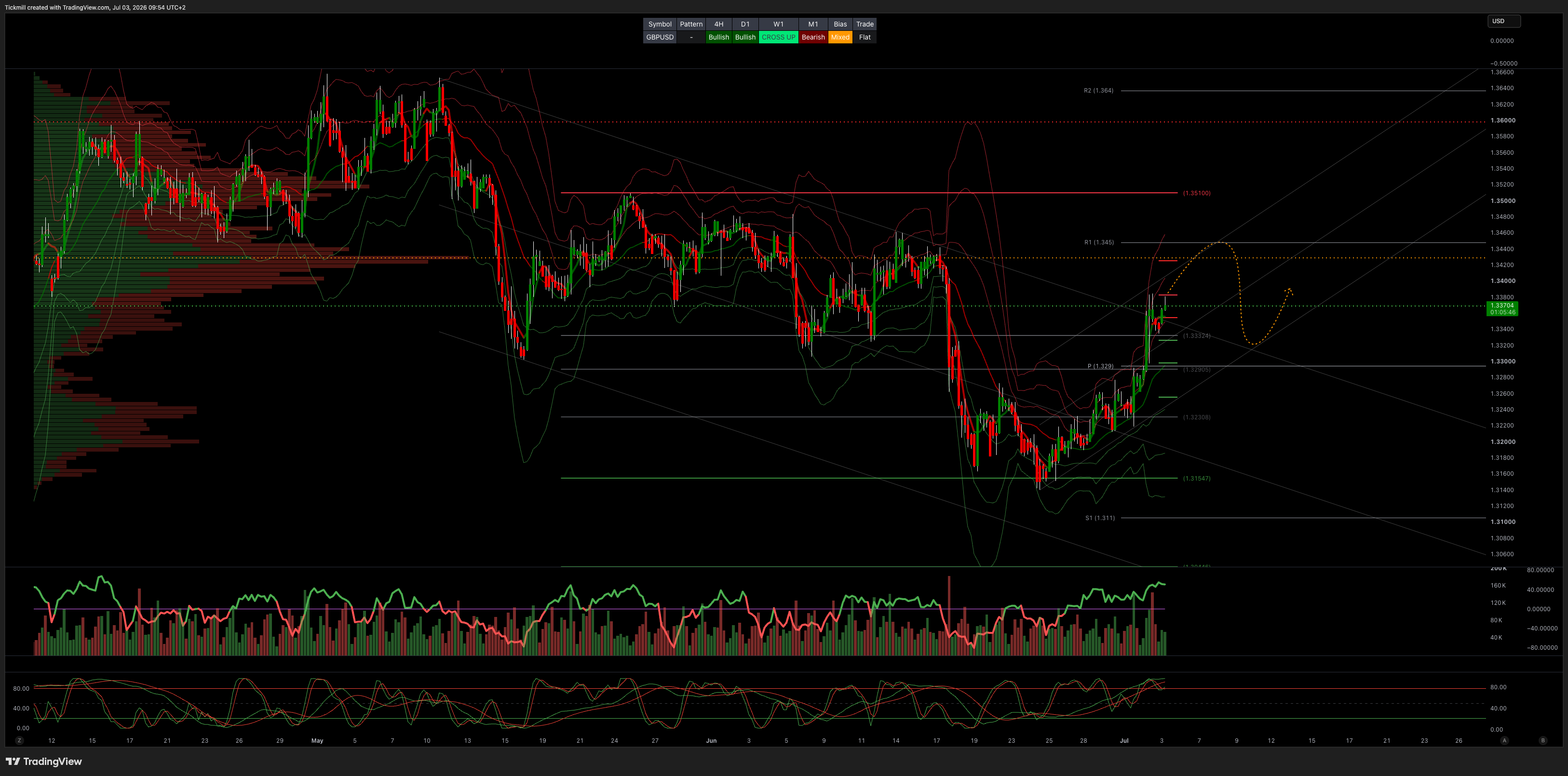Click the Bearish status cell

coord(813,37)
